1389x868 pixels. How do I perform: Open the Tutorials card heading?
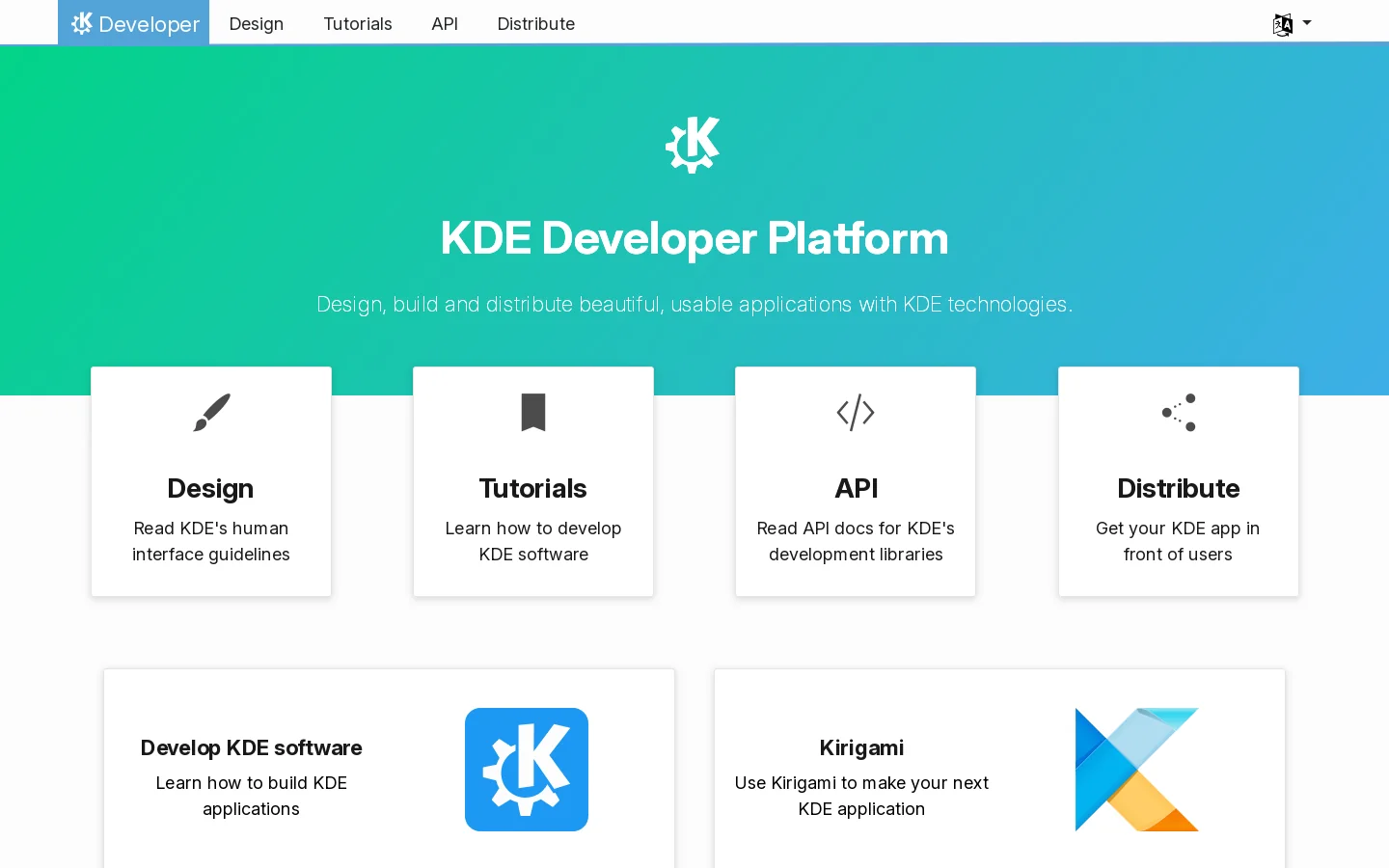pos(533,488)
